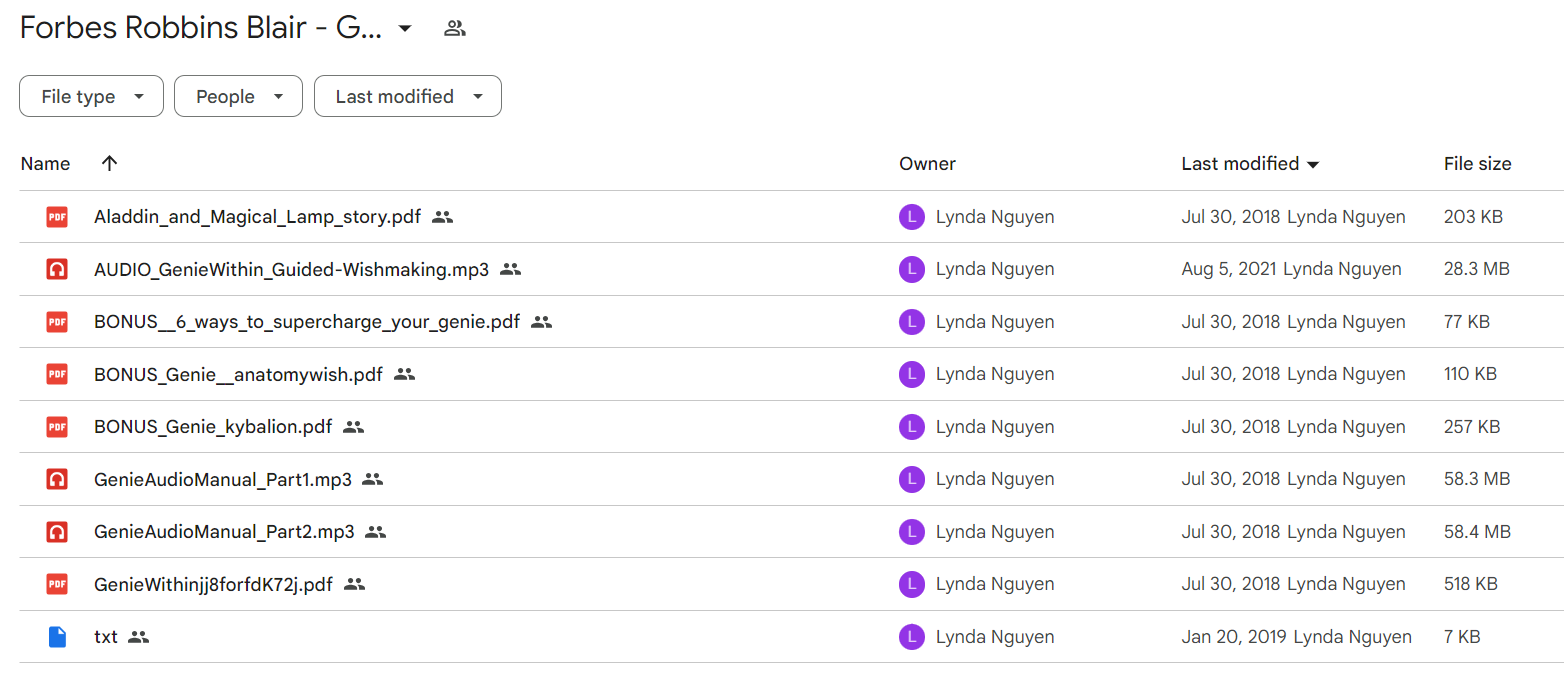
Task: Click PDF icon for Aladdin_and_Magical_Lamp_story.pdf
Action: 57,217
